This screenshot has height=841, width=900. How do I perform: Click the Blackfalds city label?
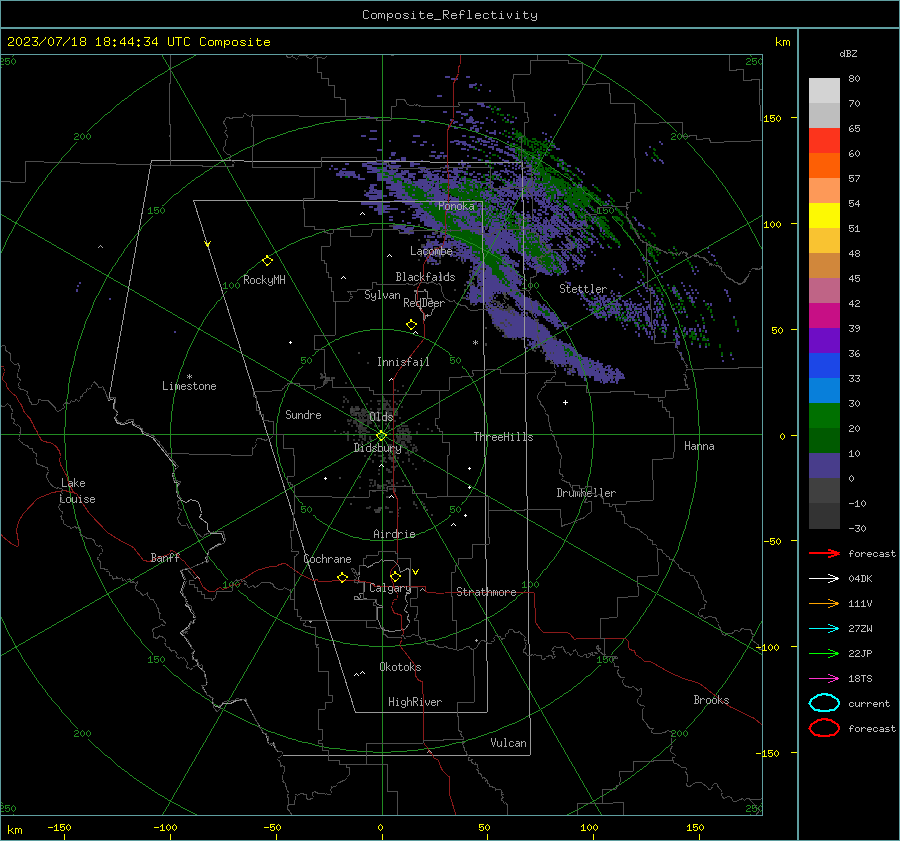click(425, 277)
